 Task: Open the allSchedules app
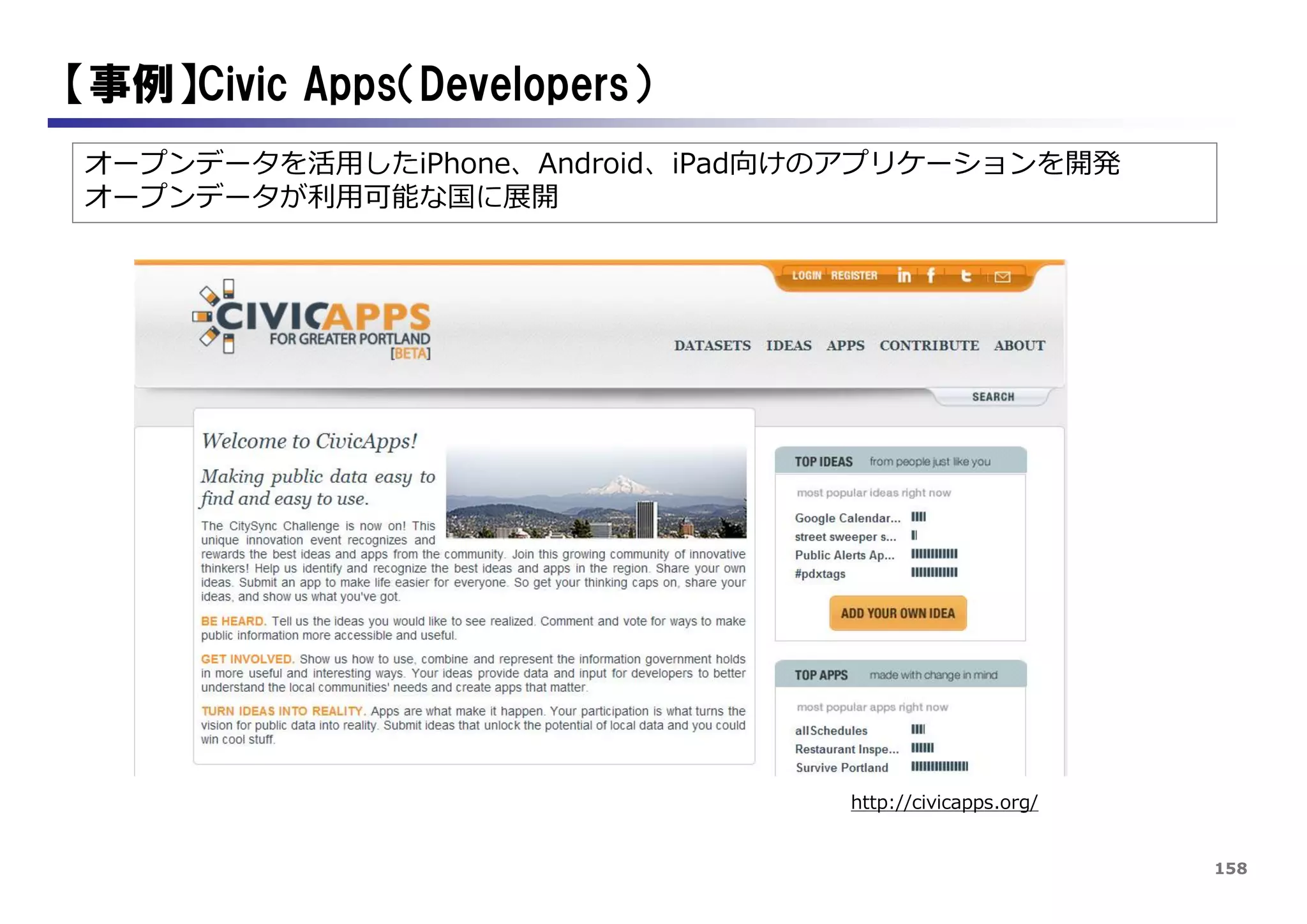click(x=832, y=731)
